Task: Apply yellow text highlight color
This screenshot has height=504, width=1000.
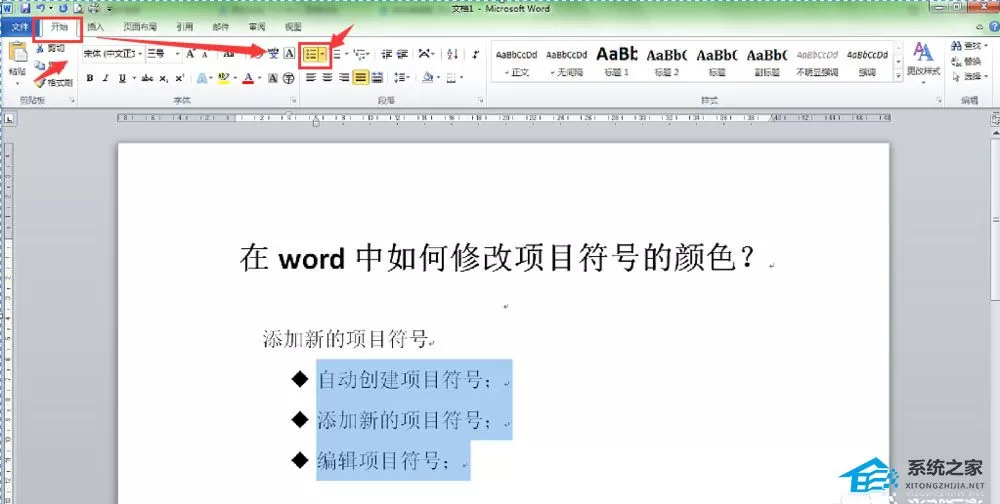Action: [223, 78]
